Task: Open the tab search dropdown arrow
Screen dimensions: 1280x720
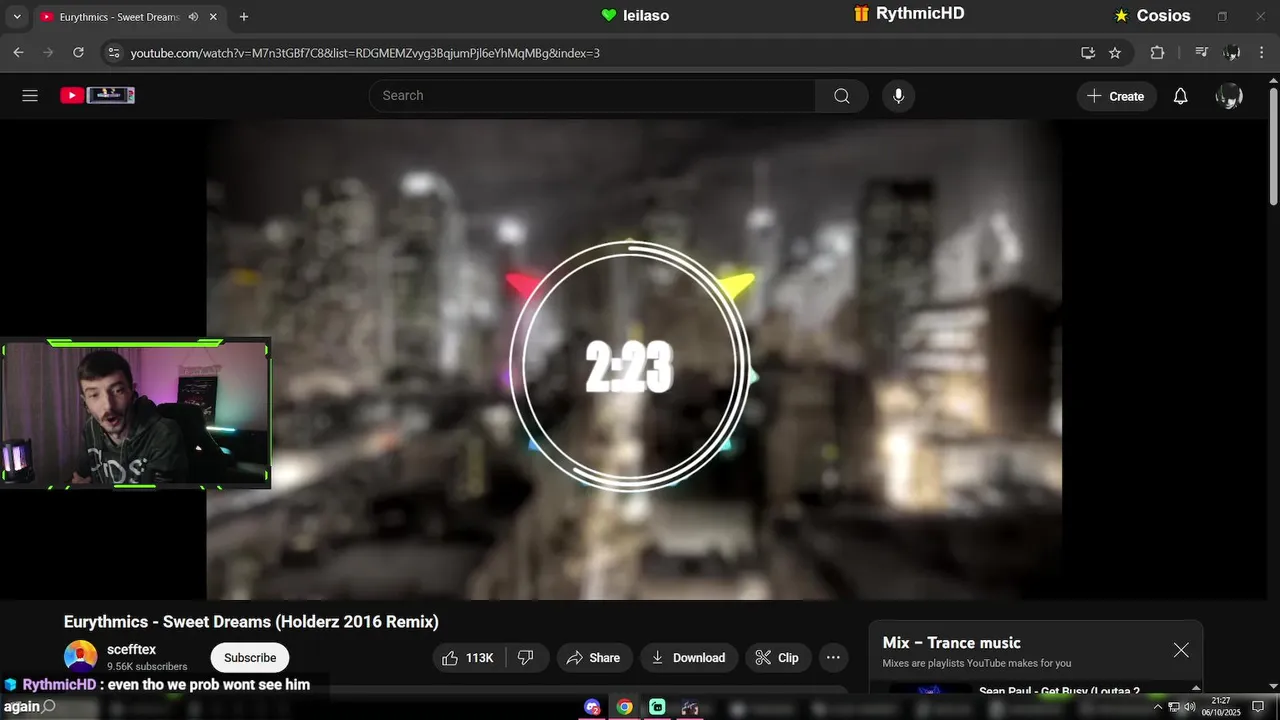Action: click(16, 17)
